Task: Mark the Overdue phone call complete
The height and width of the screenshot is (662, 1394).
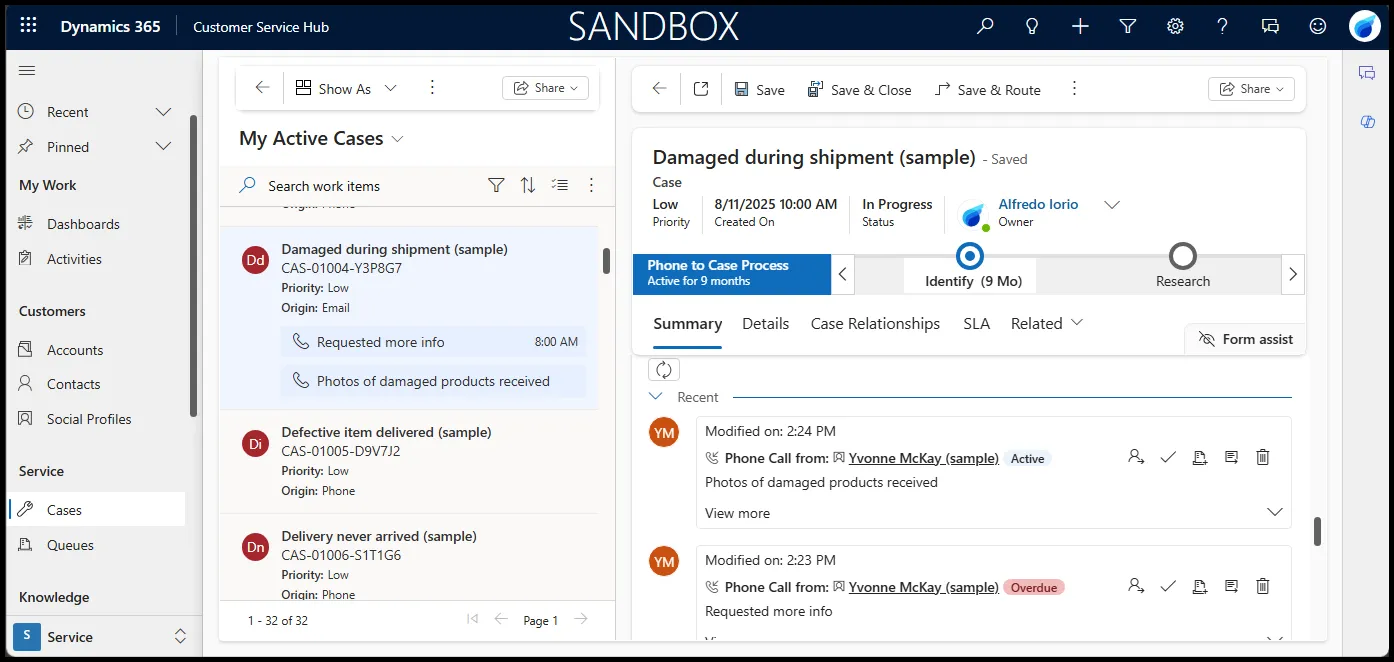Action: tap(1168, 586)
